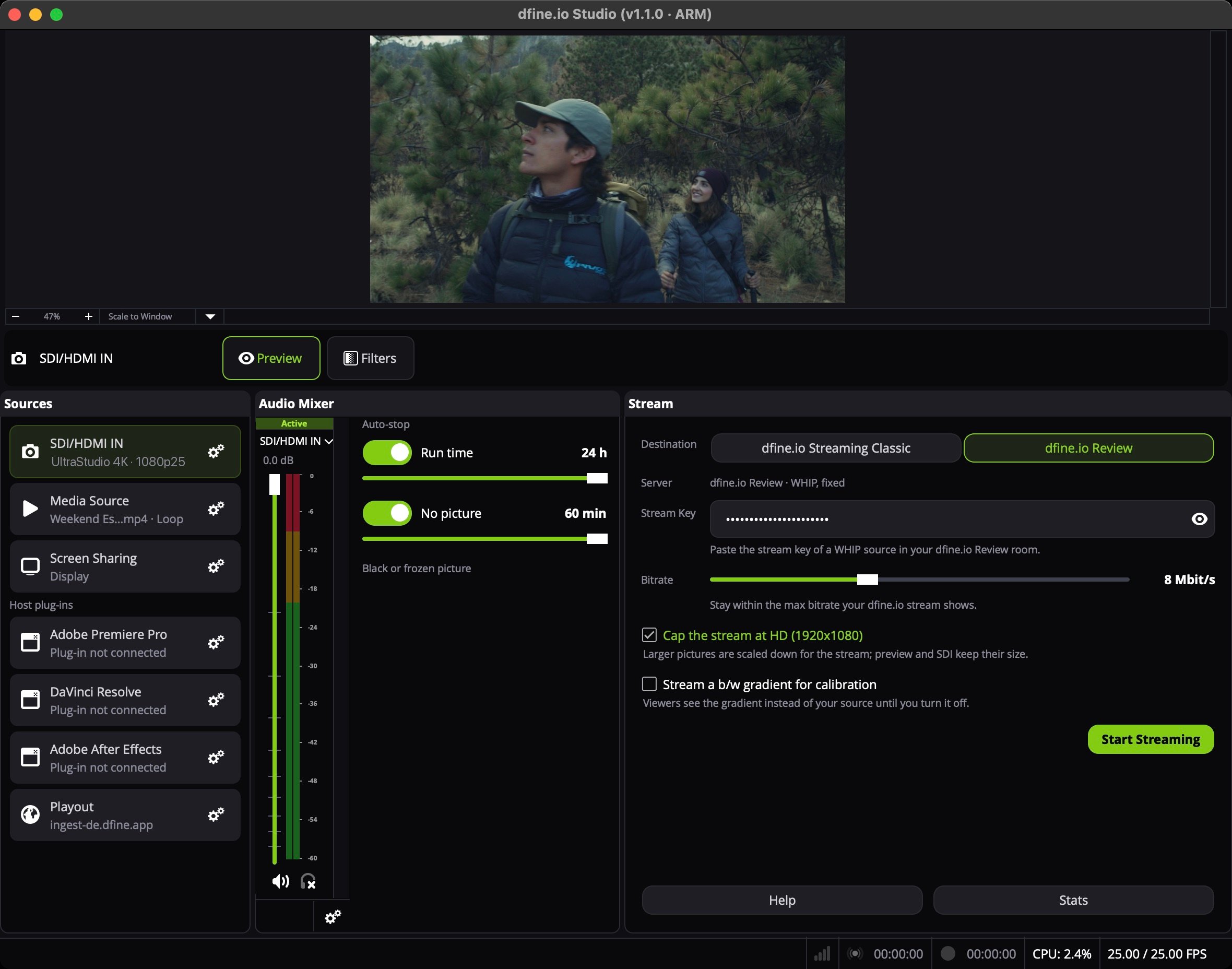1232x969 pixels.
Task: Click the No picture duration slider handle
Action: click(597, 539)
